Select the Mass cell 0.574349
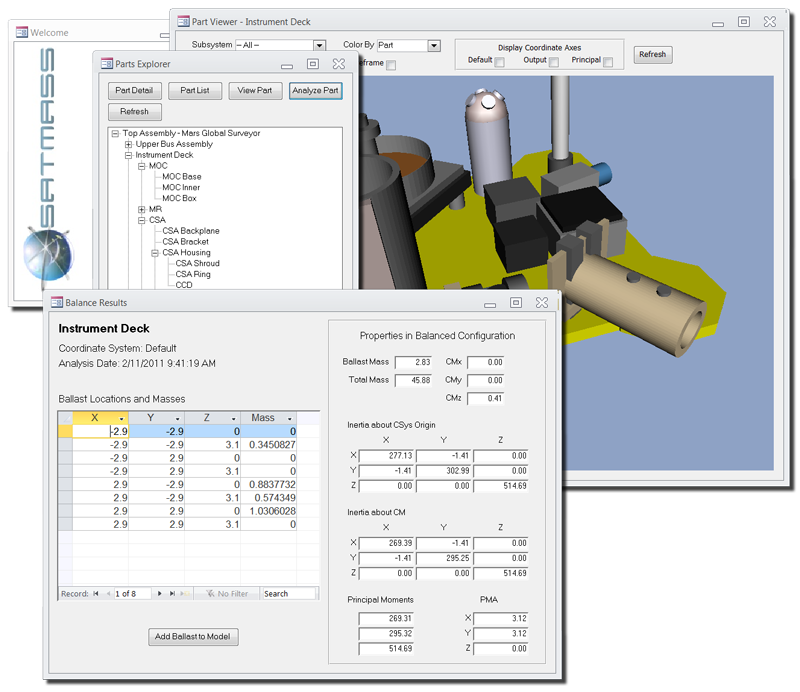The width and height of the screenshot is (800, 692). tap(268, 498)
